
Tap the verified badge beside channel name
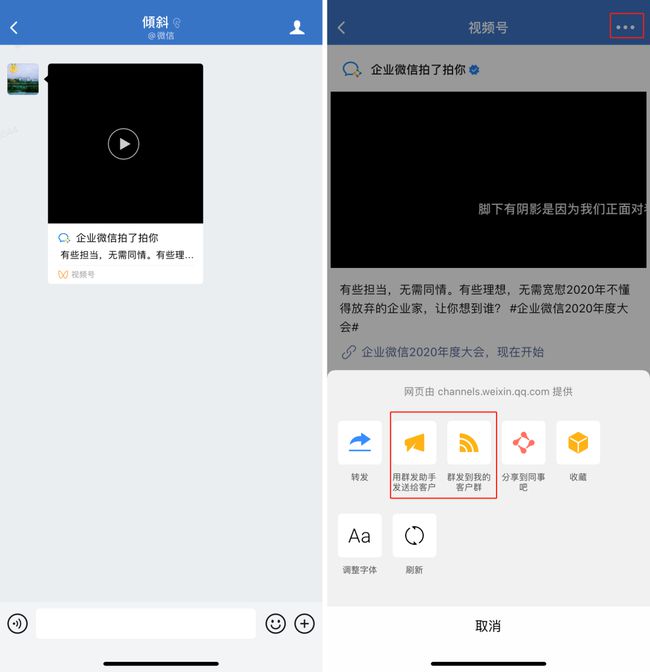[474, 69]
